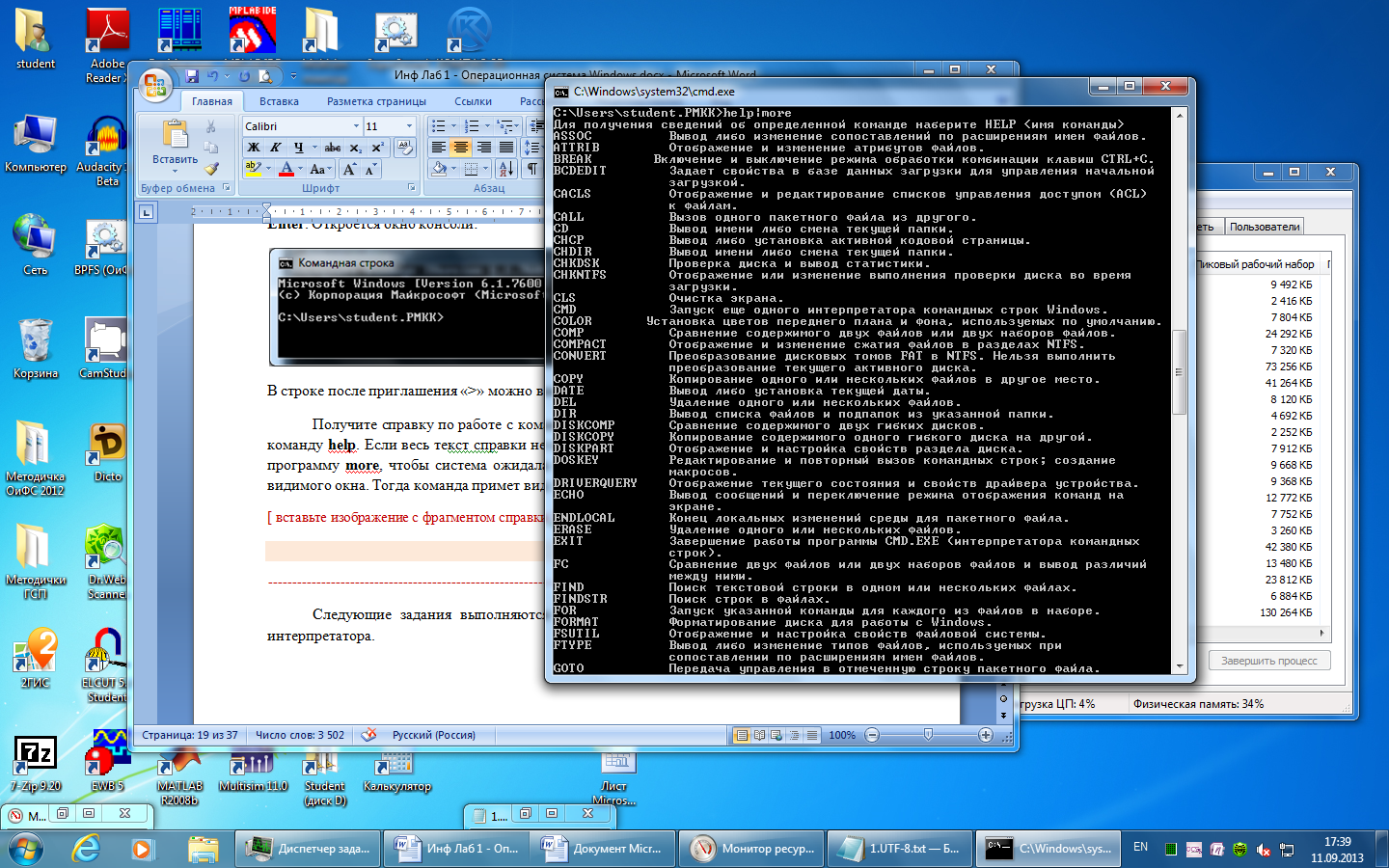Screen dimensions: 1389x868
Task: Align paragraph text left
Action: pos(439,148)
